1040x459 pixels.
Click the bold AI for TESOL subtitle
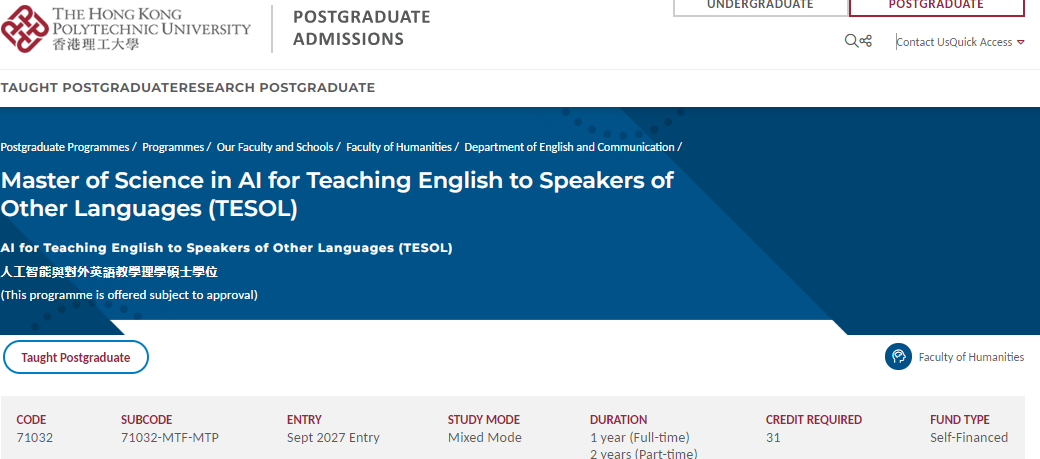point(227,248)
